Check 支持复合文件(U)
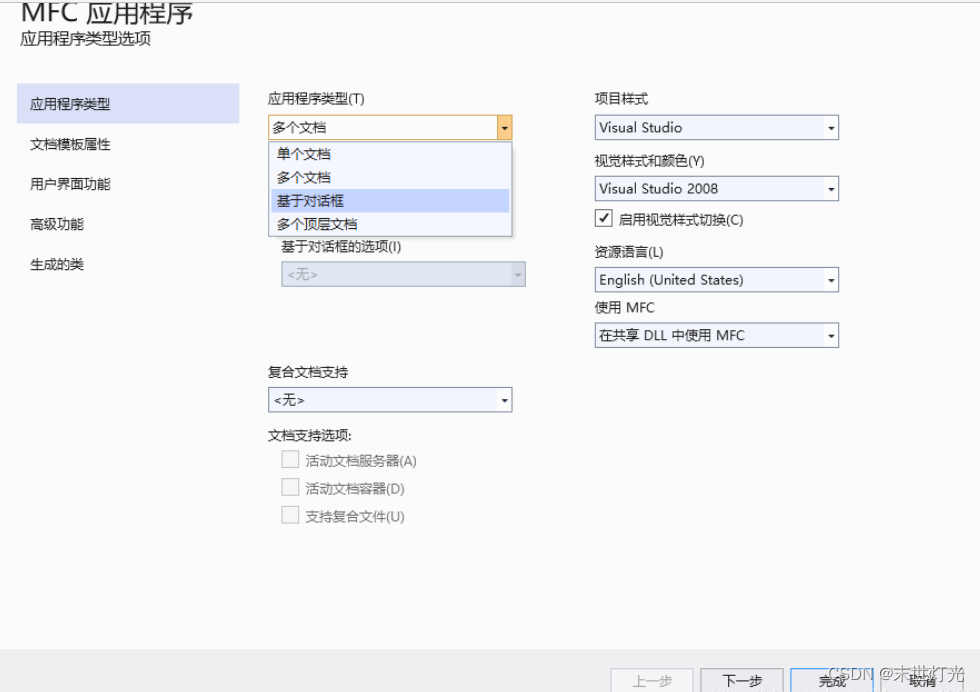Viewport: 980px width, 692px height. tap(290, 515)
